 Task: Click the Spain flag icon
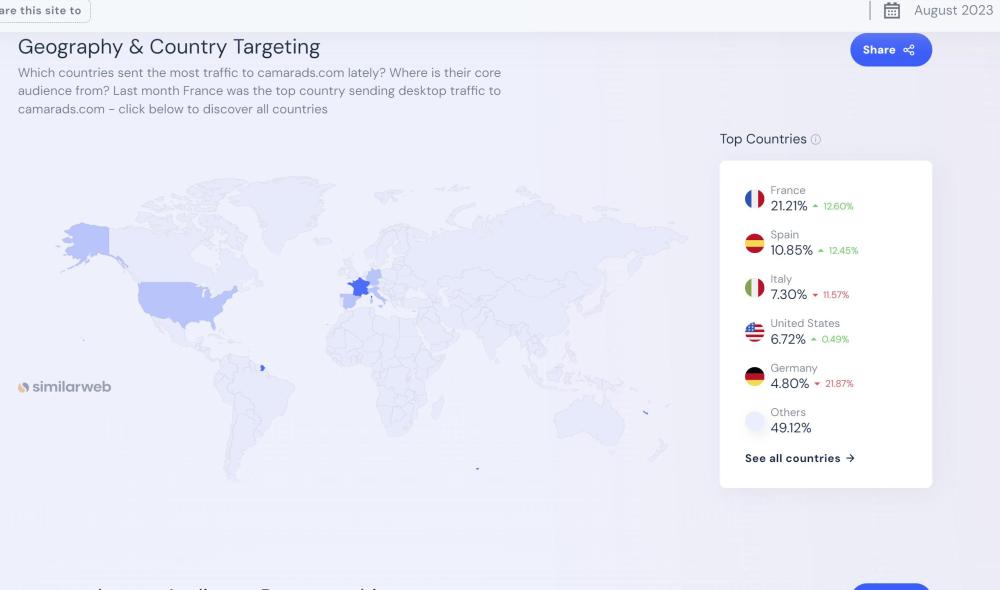click(754, 243)
